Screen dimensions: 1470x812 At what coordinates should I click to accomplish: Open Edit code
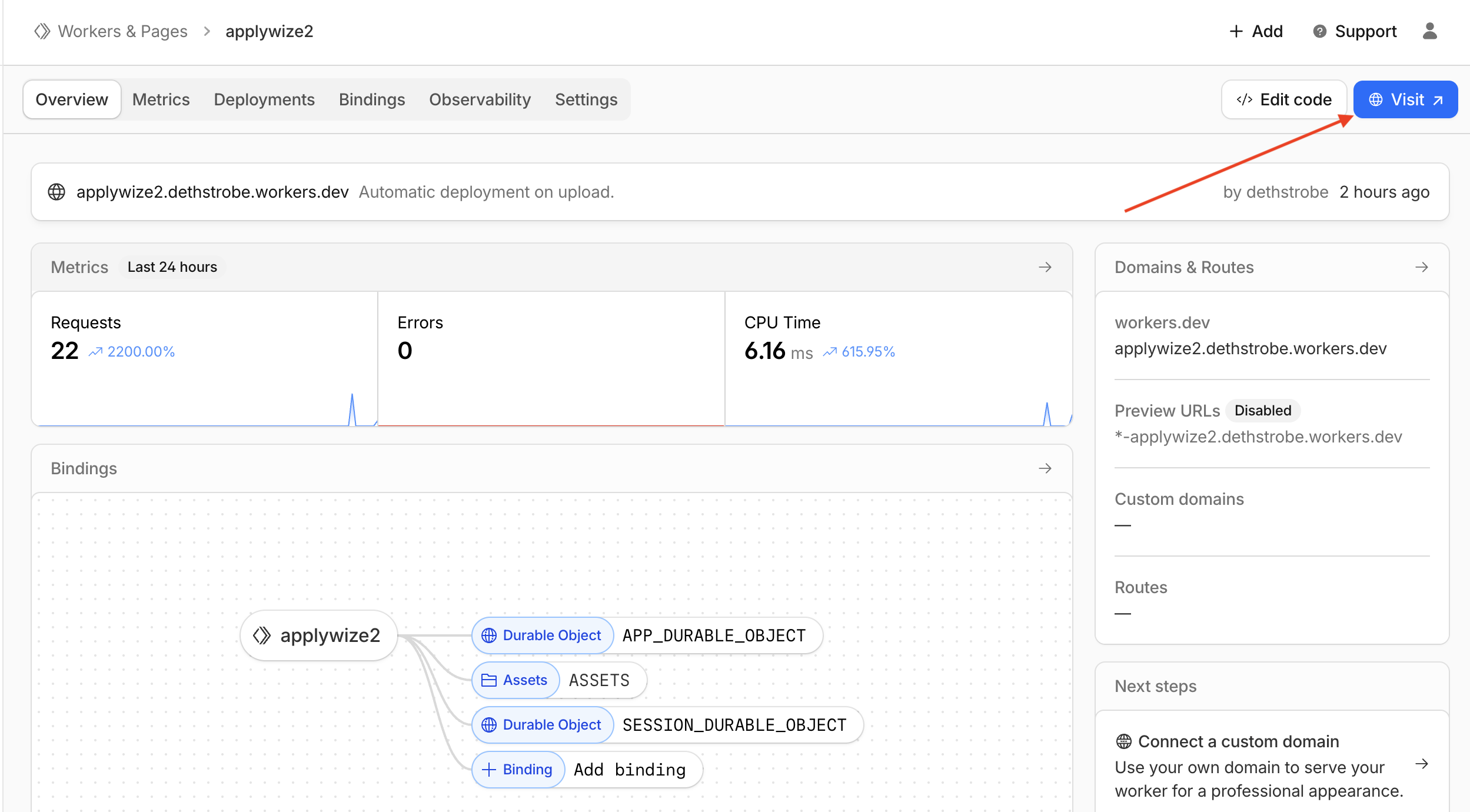(1284, 99)
